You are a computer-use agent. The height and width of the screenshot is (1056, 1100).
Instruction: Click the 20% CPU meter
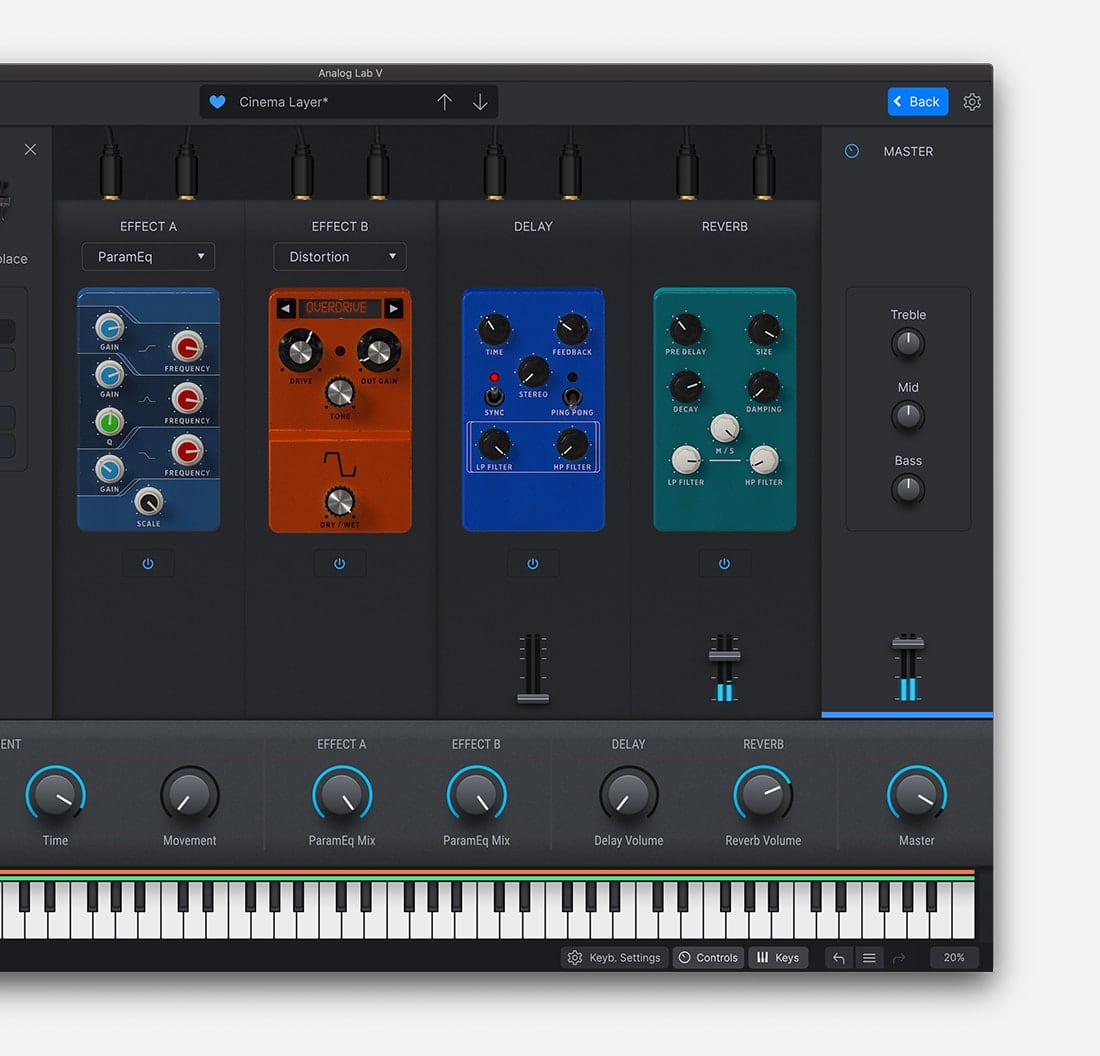click(954, 958)
